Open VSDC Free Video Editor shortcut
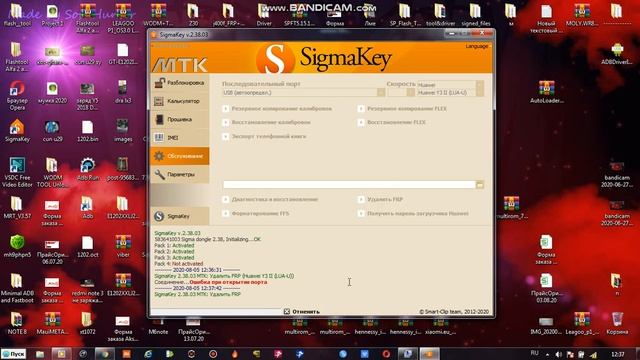640x360 pixels. tap(17, 172)
